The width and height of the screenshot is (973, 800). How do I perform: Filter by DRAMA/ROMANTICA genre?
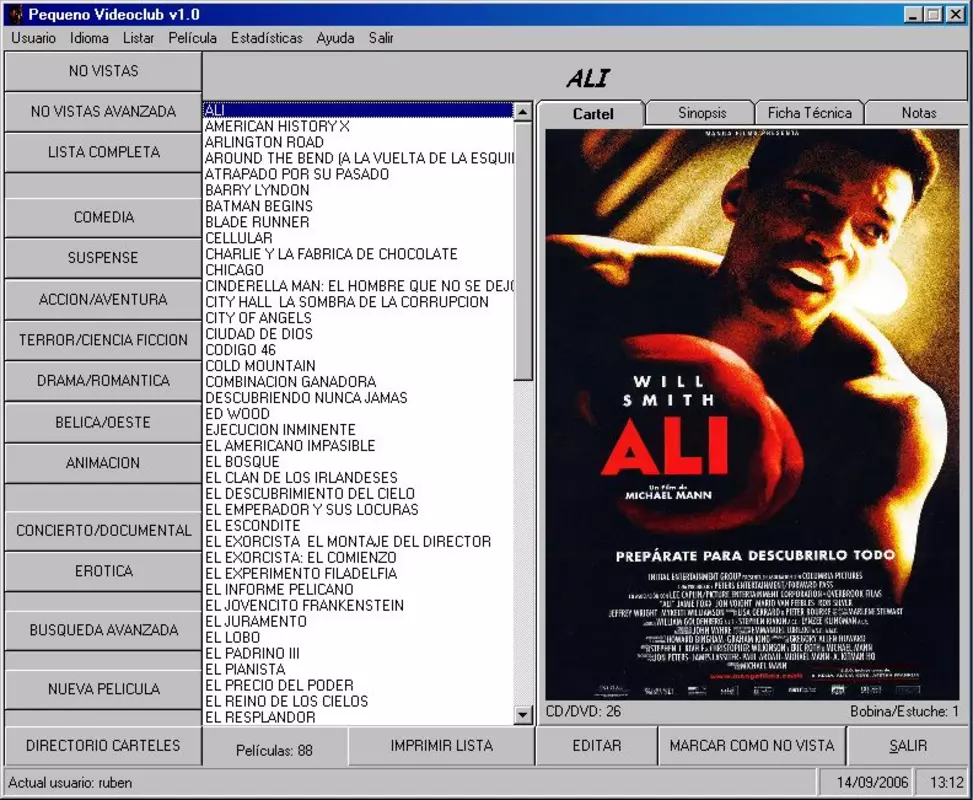[x=103, y=380]
